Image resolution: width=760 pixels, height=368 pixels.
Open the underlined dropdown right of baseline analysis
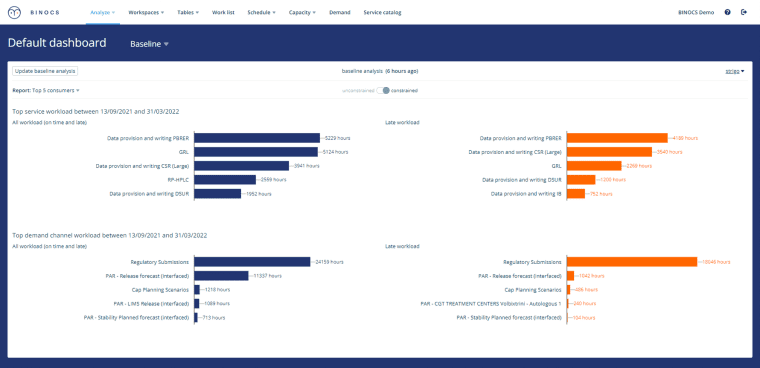pos(735,71)
